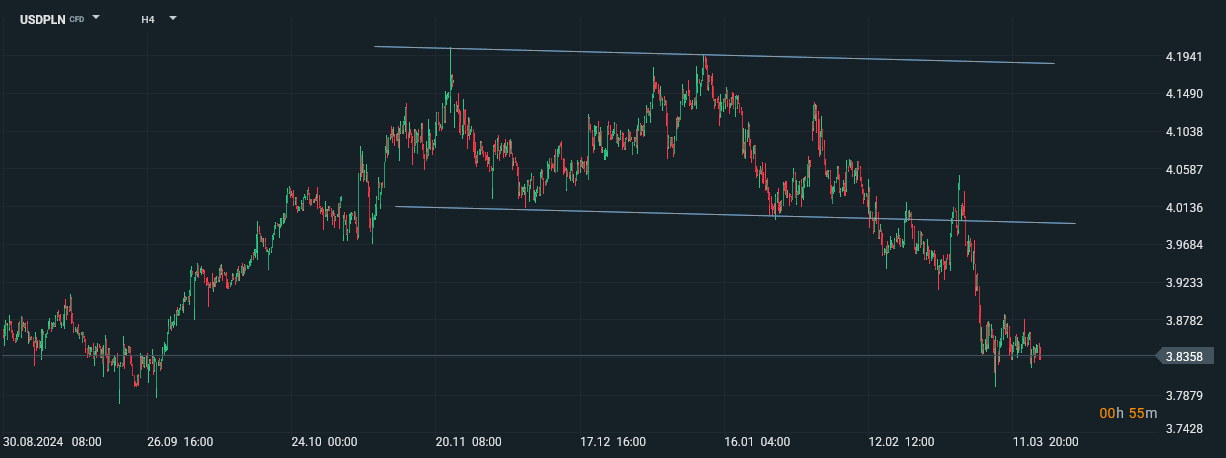Image resolution: width=1226 pixels, height=458 pixels.
Task: Click the 20.11 08:00 time label
Action: tap(468, 441)
